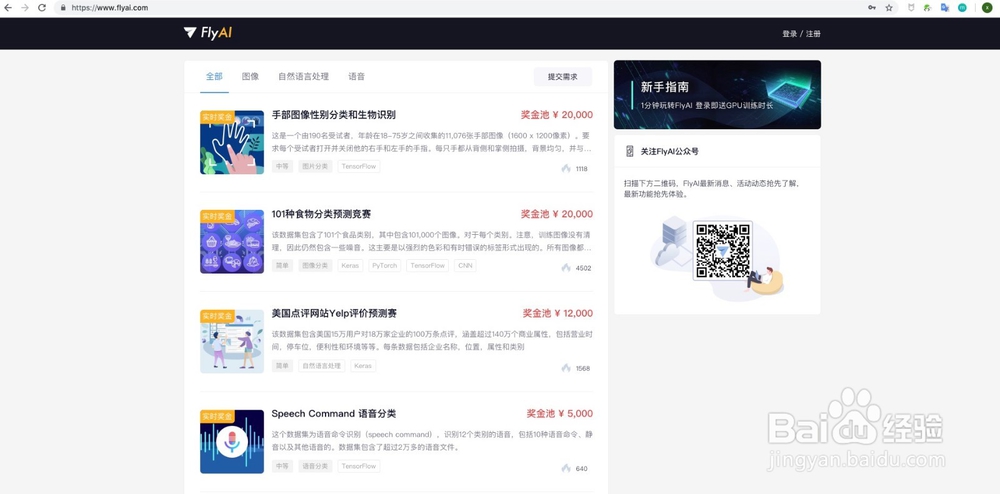Click TensorFlow tag on hand image card
Viewport: 1000px width, 494px height.
pos(359,166)
